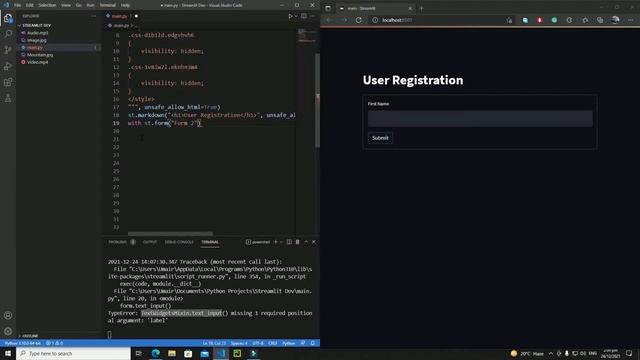The height and width of the screenshot is (360, 640).
Task: Open editor More Actions ellipsis
Action: (313, 16)
